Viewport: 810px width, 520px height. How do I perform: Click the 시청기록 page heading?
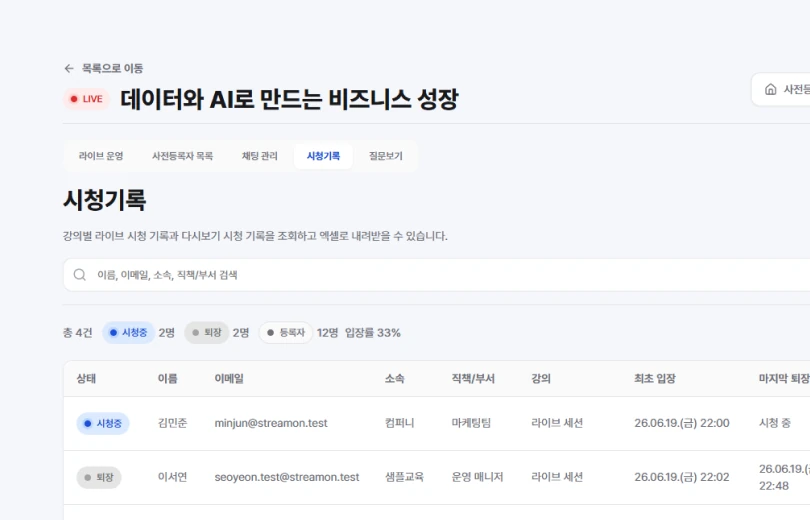tap(105, 200)
